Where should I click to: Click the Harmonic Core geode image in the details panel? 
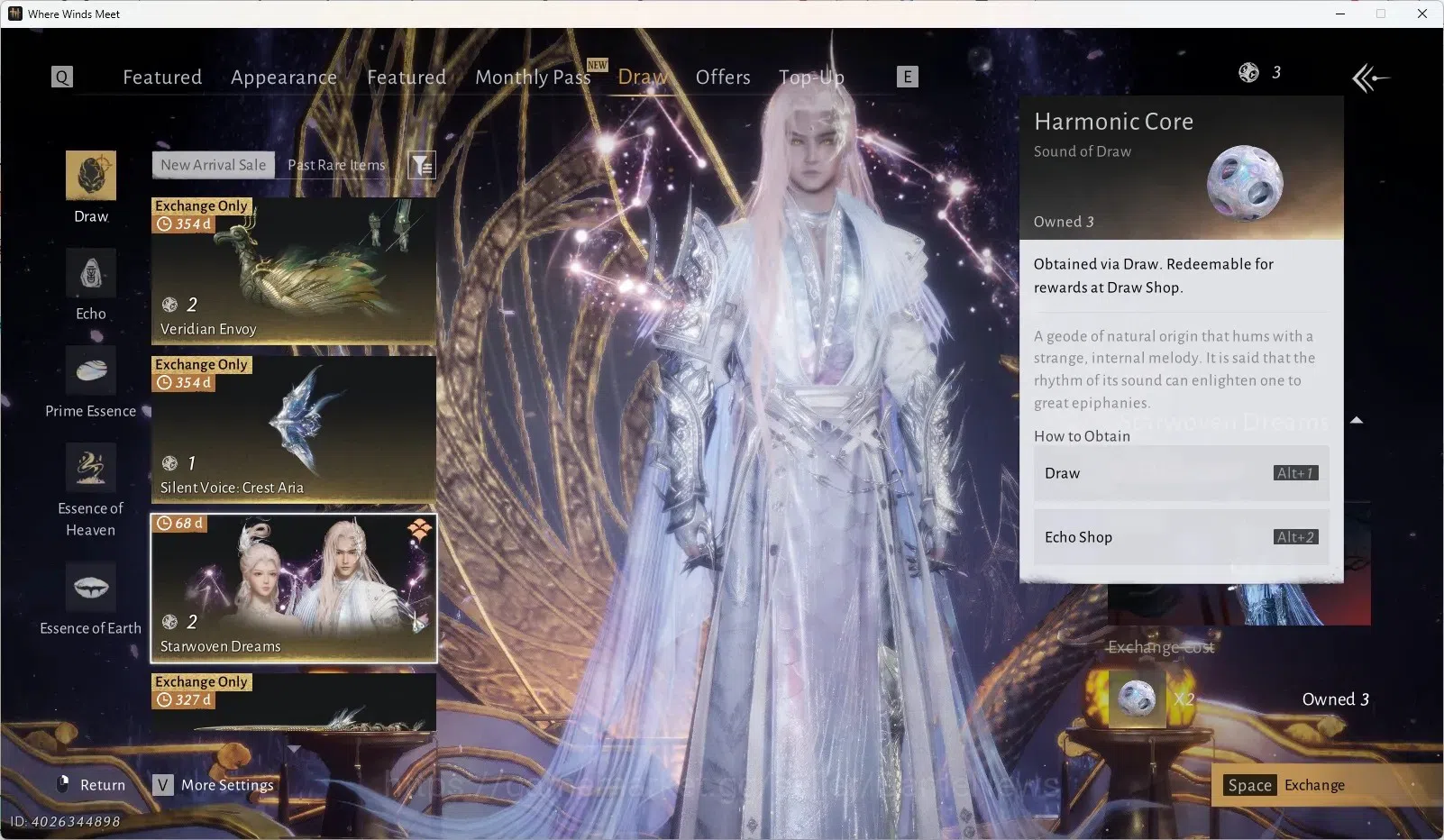[1245, 183]
